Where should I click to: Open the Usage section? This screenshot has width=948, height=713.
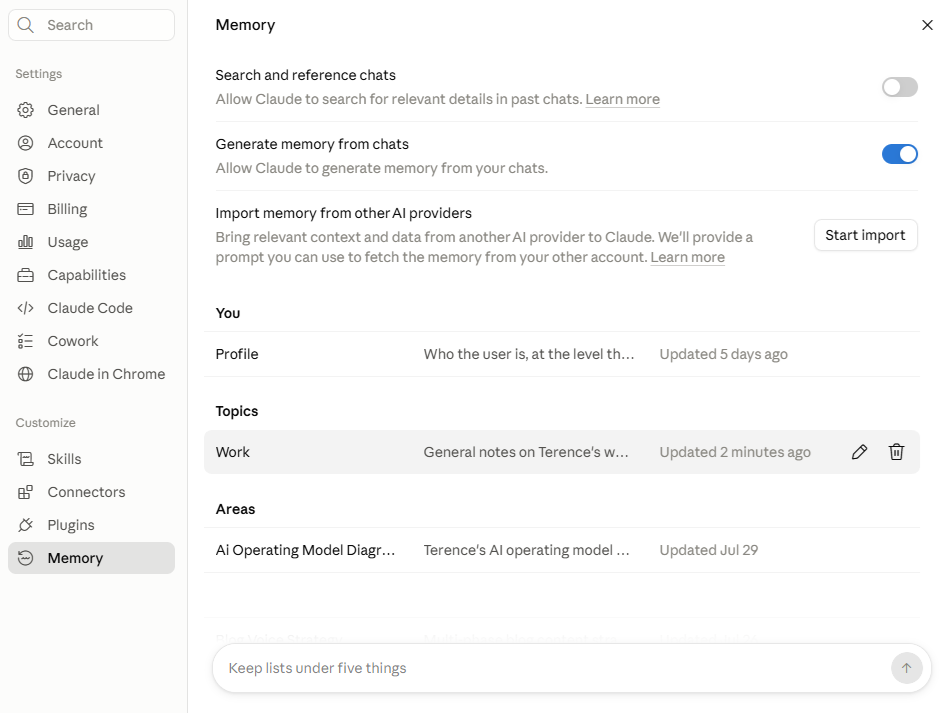coord(91,242)
